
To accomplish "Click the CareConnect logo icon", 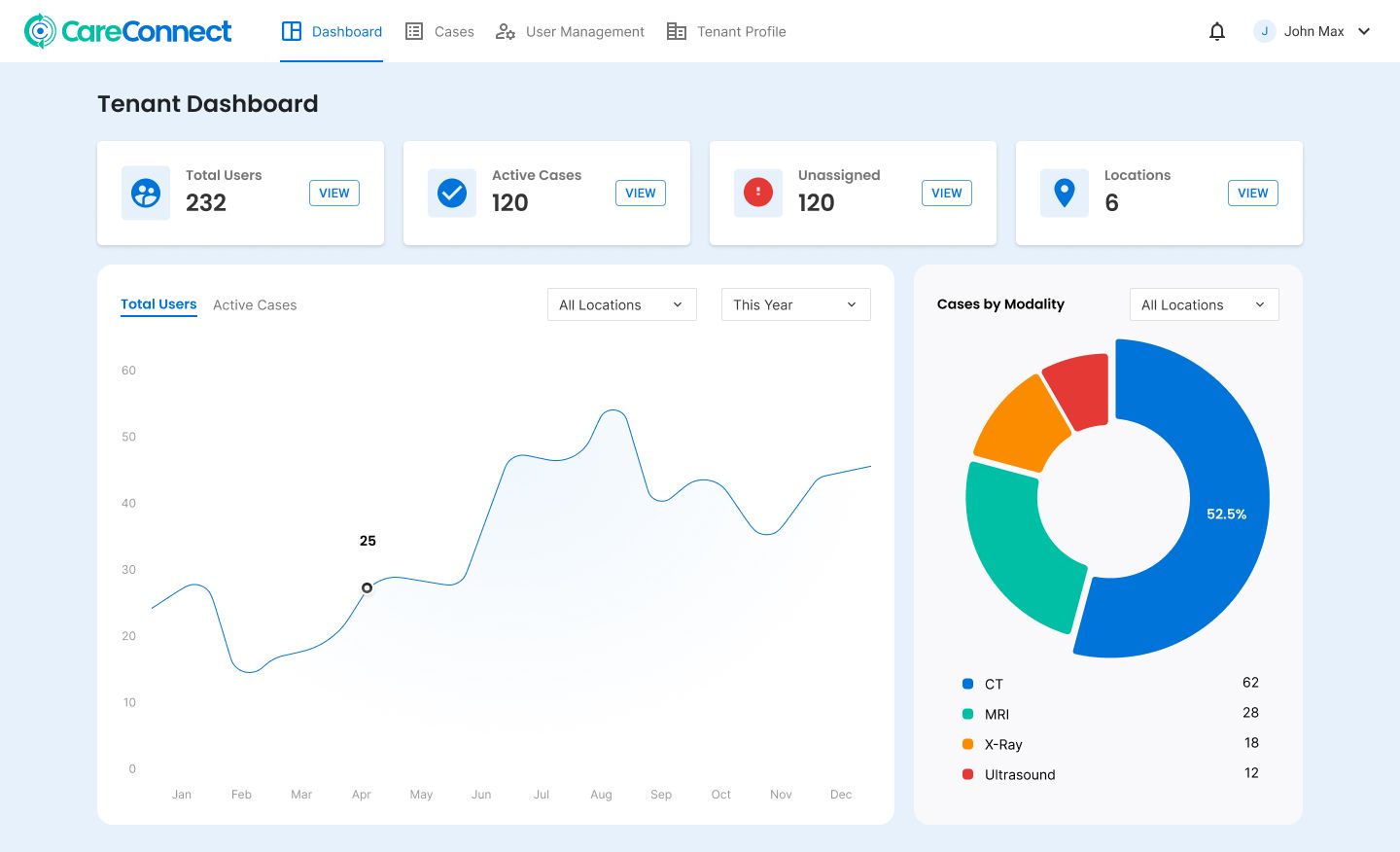I will point(39,30).
